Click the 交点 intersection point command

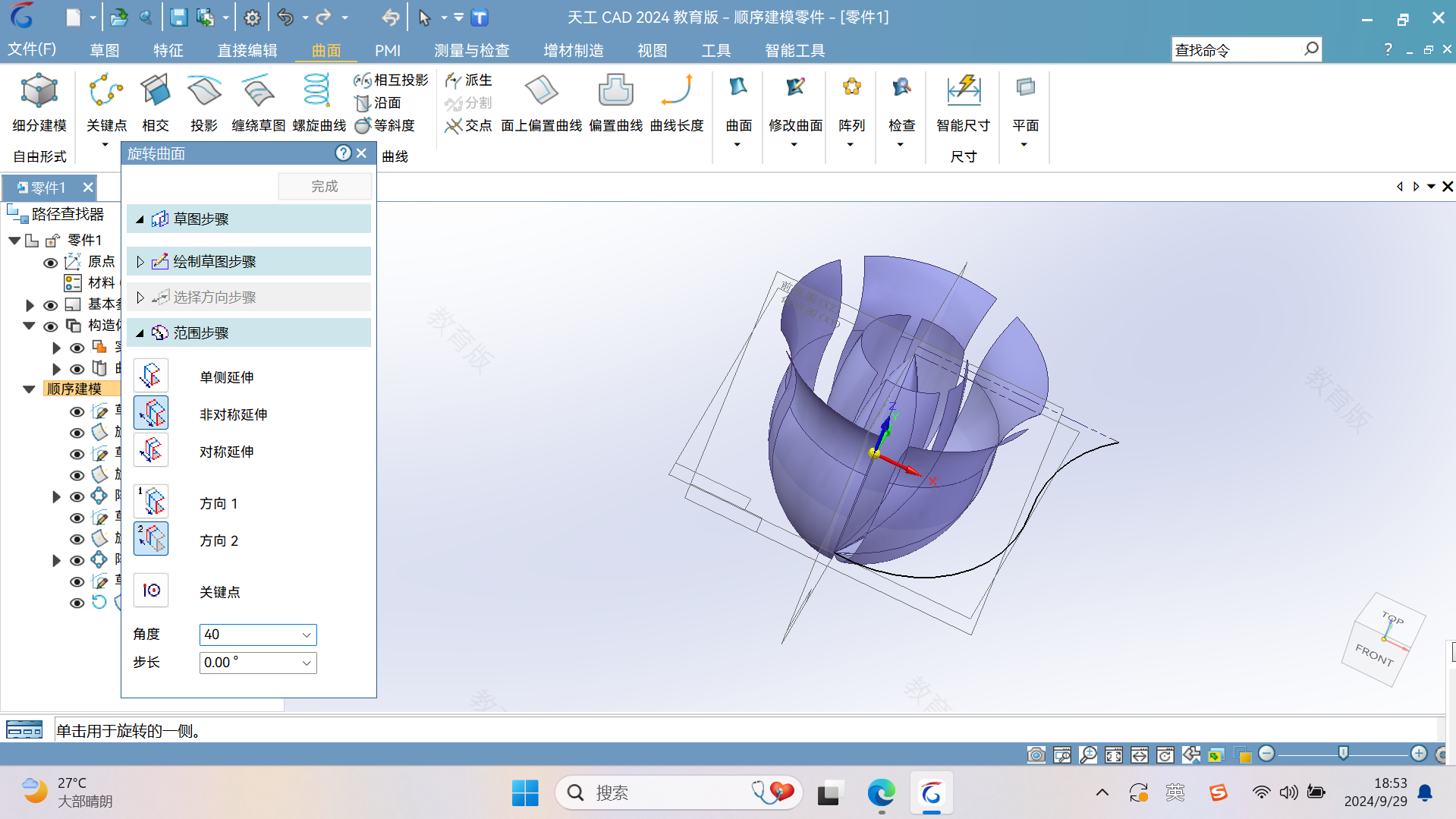tap(469, 125)
